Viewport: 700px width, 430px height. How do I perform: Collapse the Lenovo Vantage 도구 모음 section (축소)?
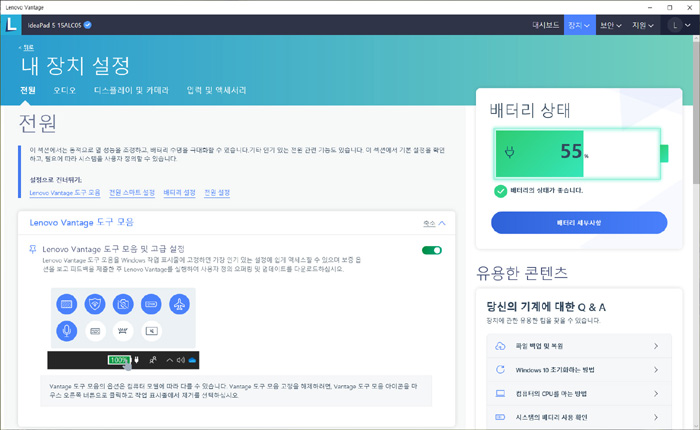click(x=434, y=223)
